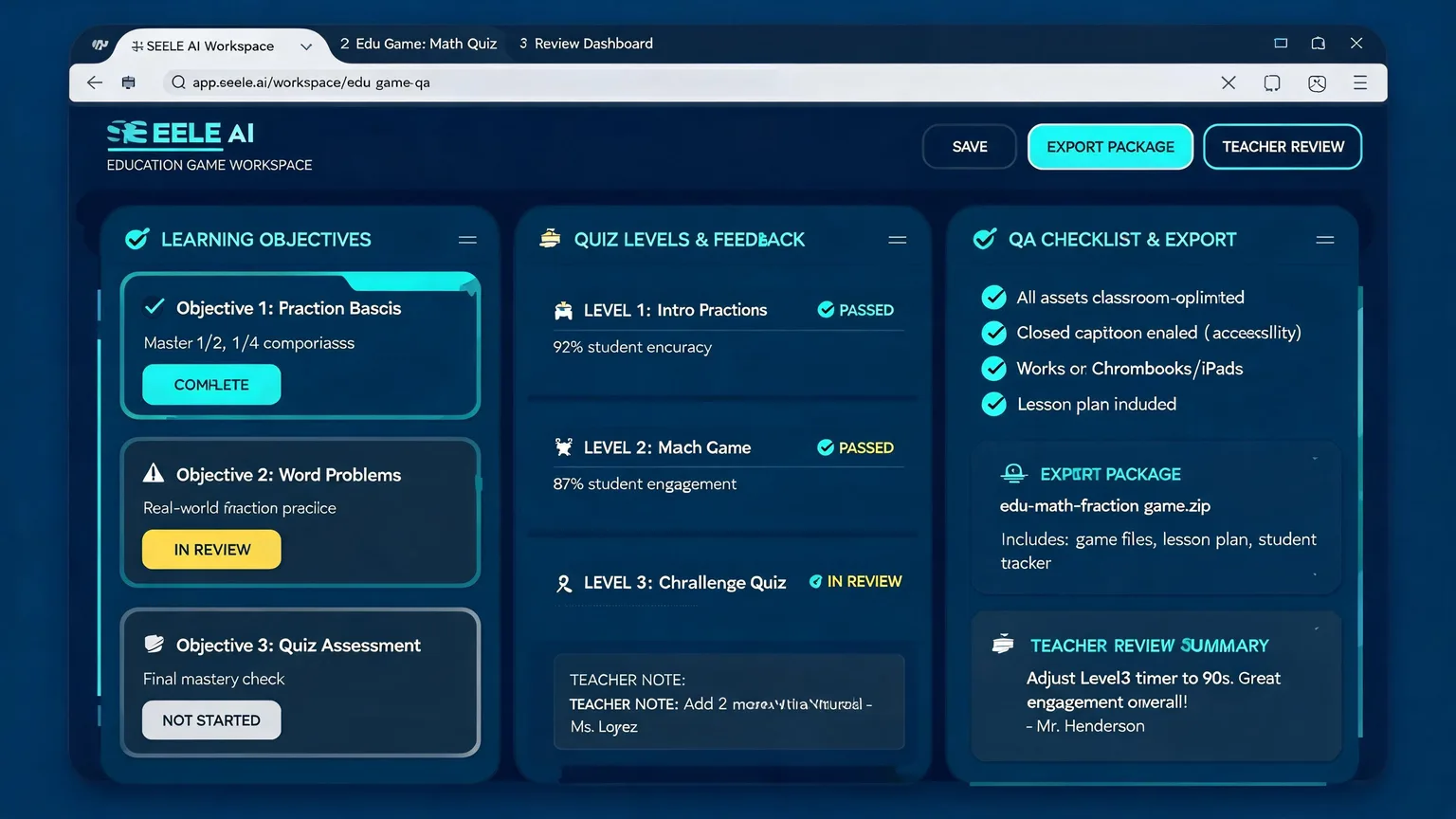This screenshot has width=1456, height=819.
Task: Click the browser back arrow
Action: (94, 82)
